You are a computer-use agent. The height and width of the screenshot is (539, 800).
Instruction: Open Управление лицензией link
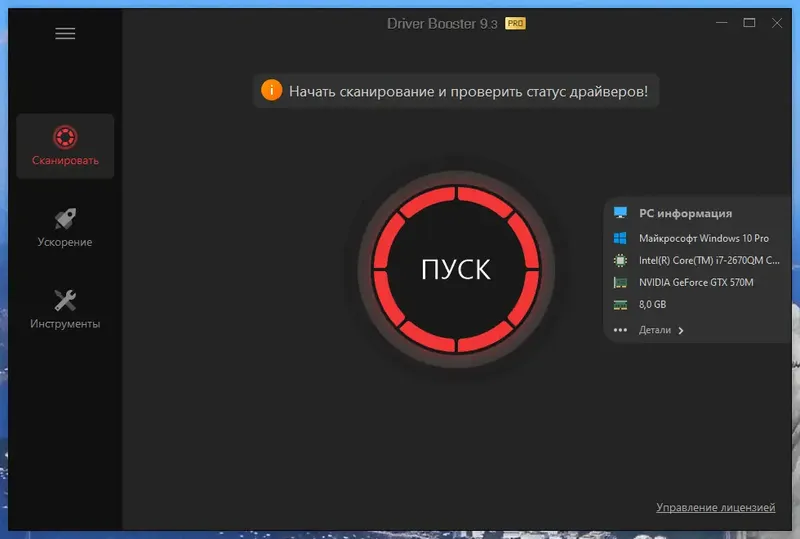tap(715, 507)
